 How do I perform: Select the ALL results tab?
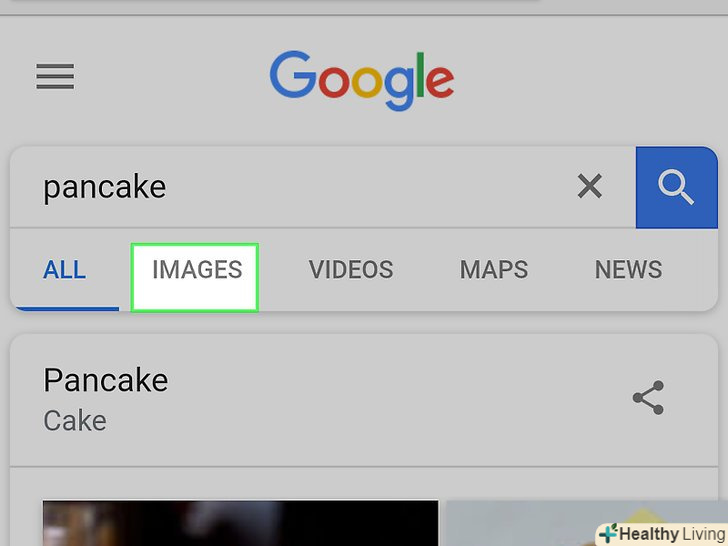[x=64, y=270]
